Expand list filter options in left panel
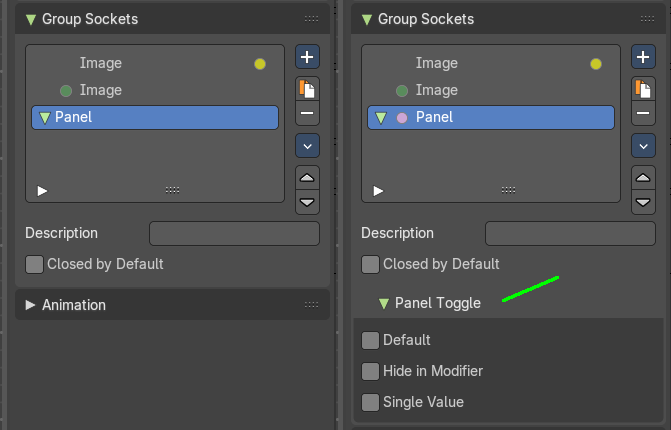Image resolution: width=671 pixels, height=430 pixels. coord(42,191)
